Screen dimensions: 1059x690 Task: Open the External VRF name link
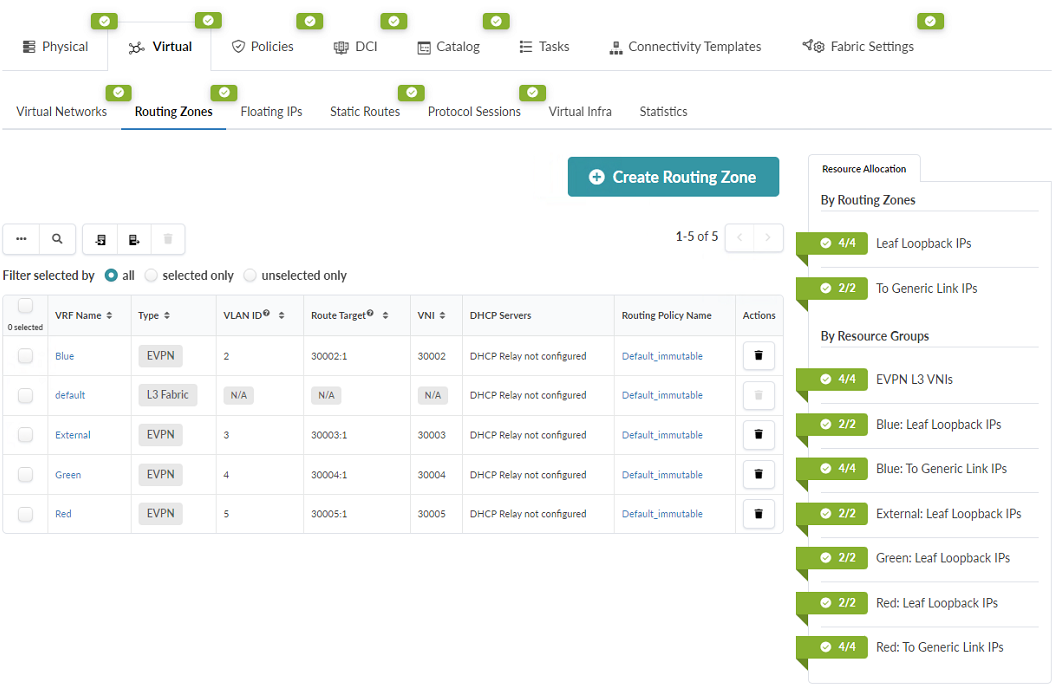73,435
